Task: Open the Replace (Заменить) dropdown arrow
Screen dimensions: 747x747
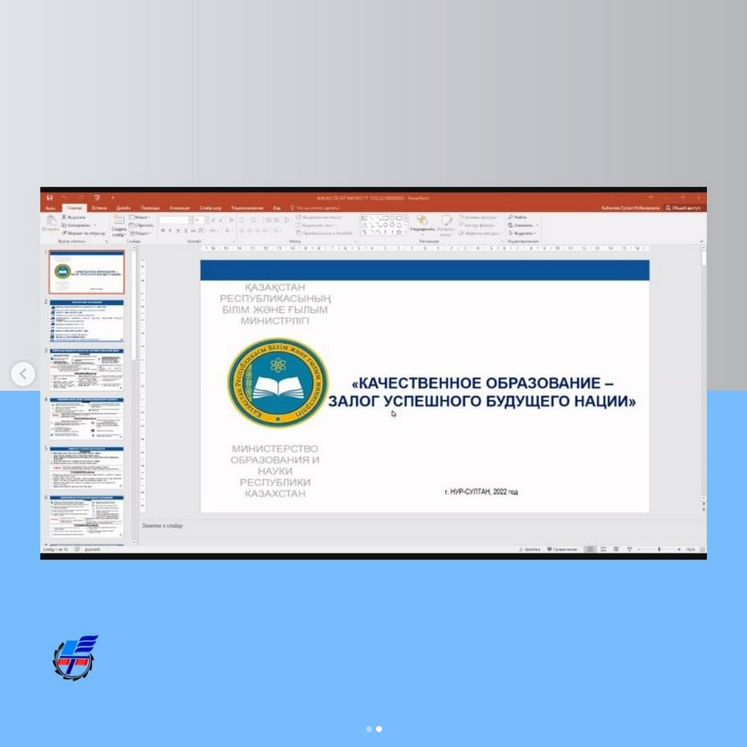Action: 537,225
